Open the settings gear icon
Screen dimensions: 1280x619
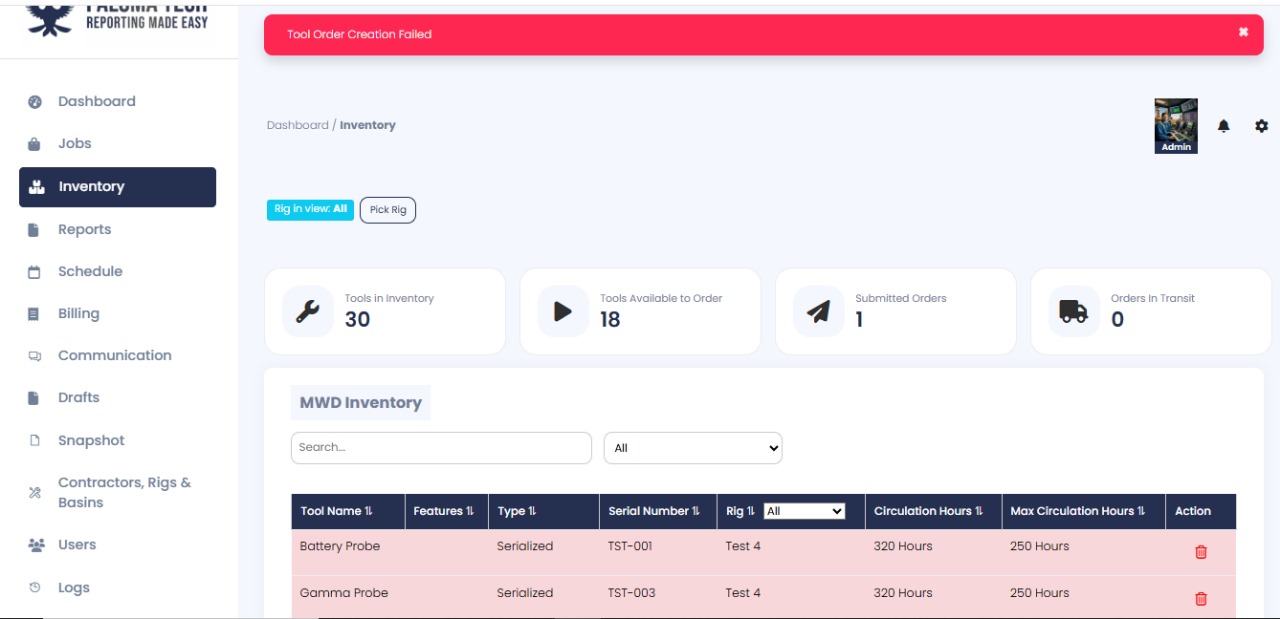[x=1261, y=126]
